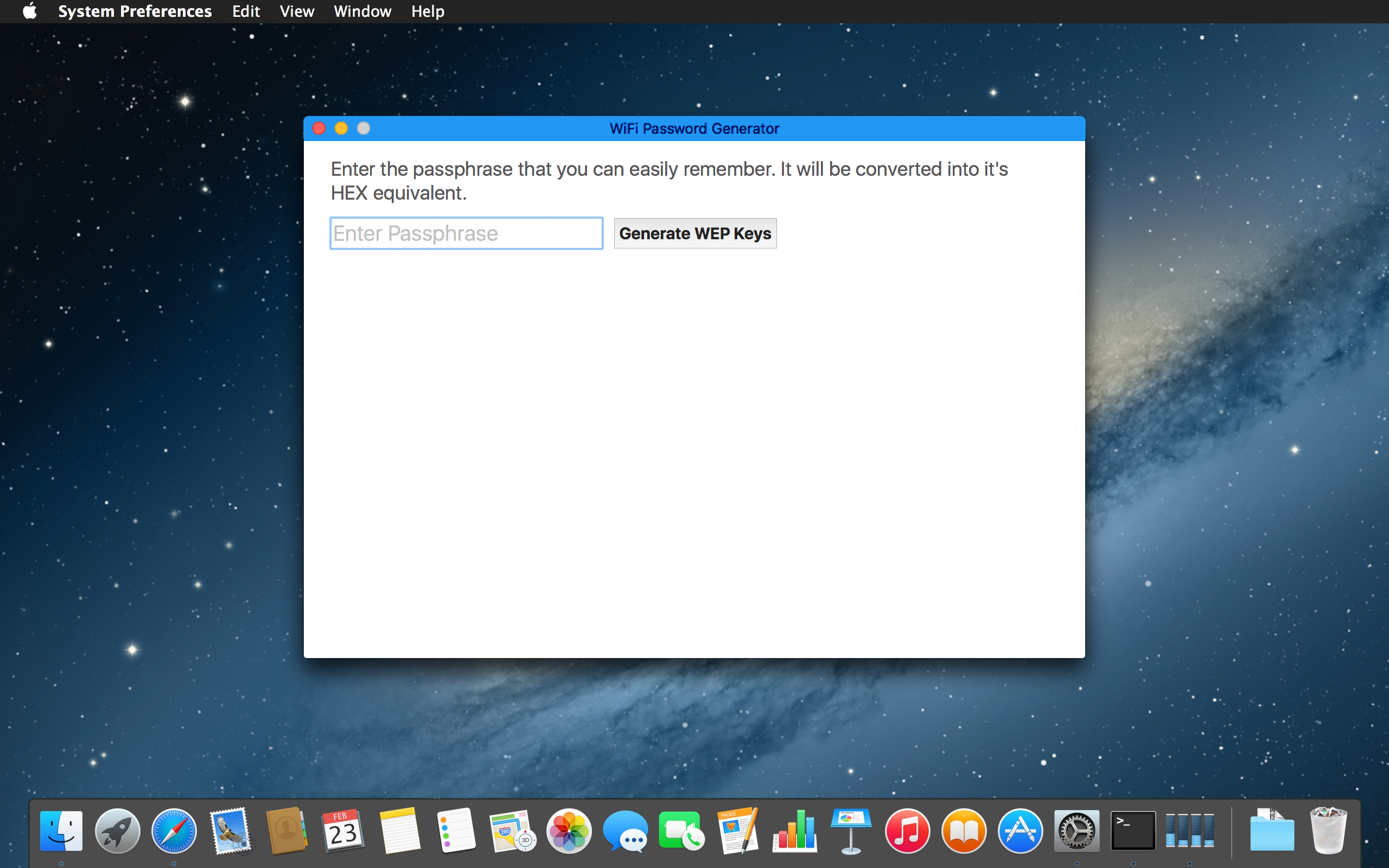The width and height of the screenshot is (1389, 868).
Task: Launch iTunes music icon in dock
Action: coord(907,831)
